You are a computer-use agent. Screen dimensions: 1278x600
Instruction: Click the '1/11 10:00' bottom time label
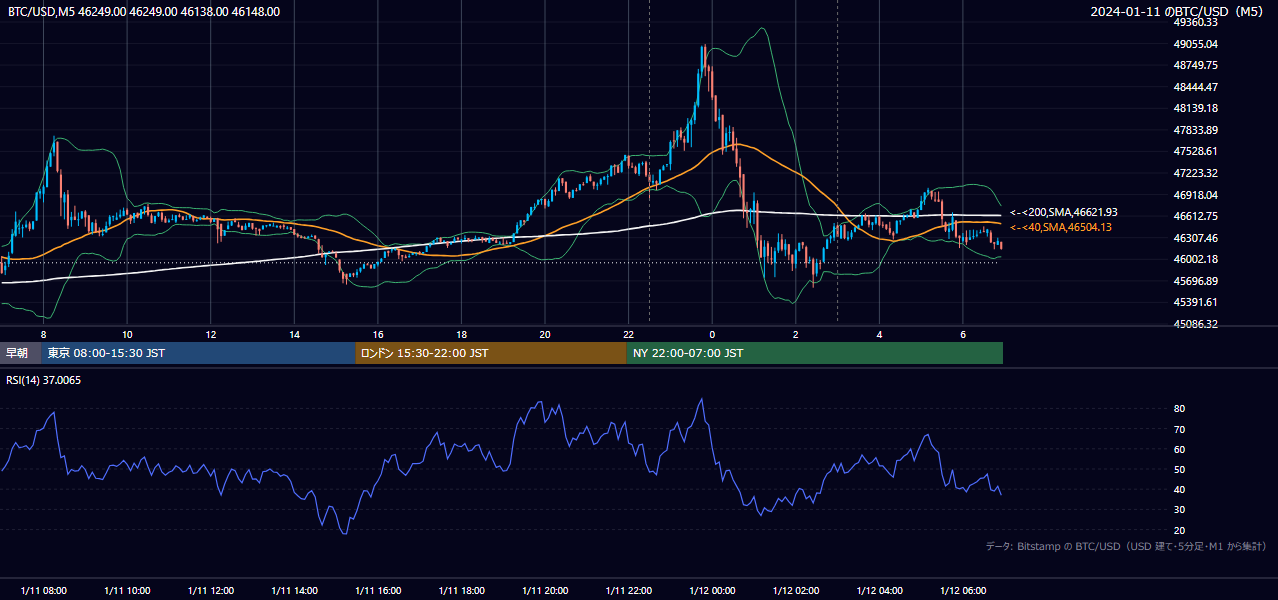[127, 591]
